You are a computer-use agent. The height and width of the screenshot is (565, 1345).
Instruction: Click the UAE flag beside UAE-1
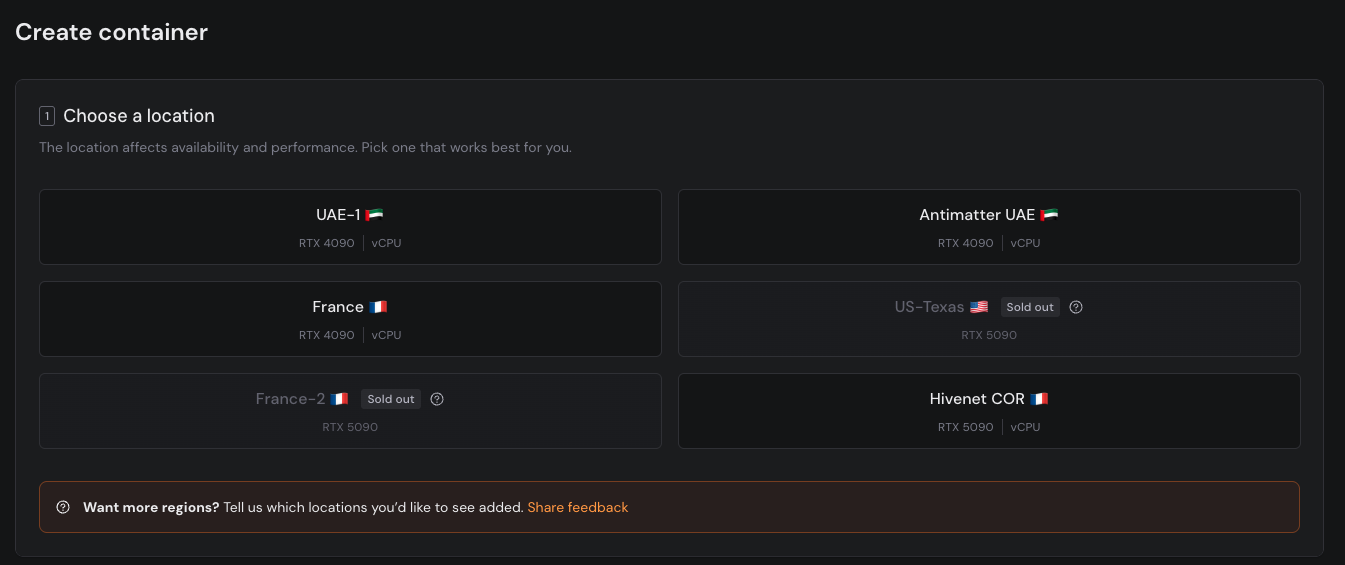click(x=374, y=215)
